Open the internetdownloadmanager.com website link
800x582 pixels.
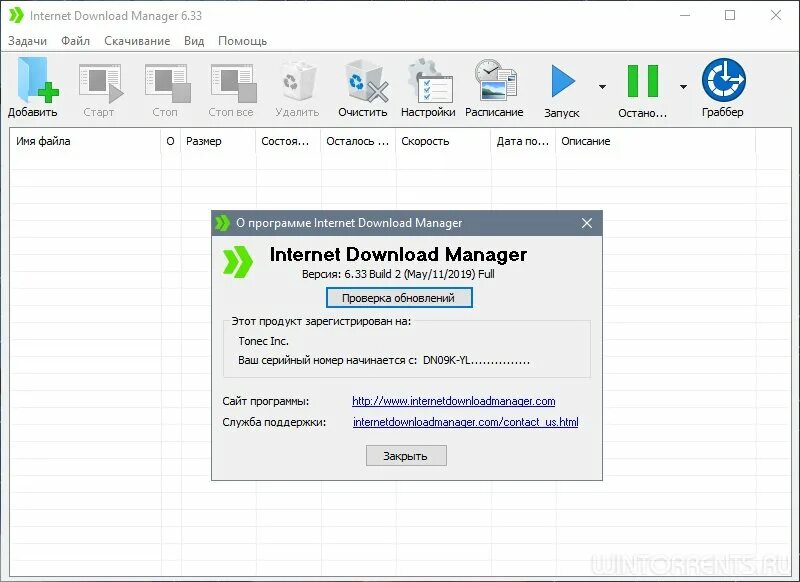point(454,401)
